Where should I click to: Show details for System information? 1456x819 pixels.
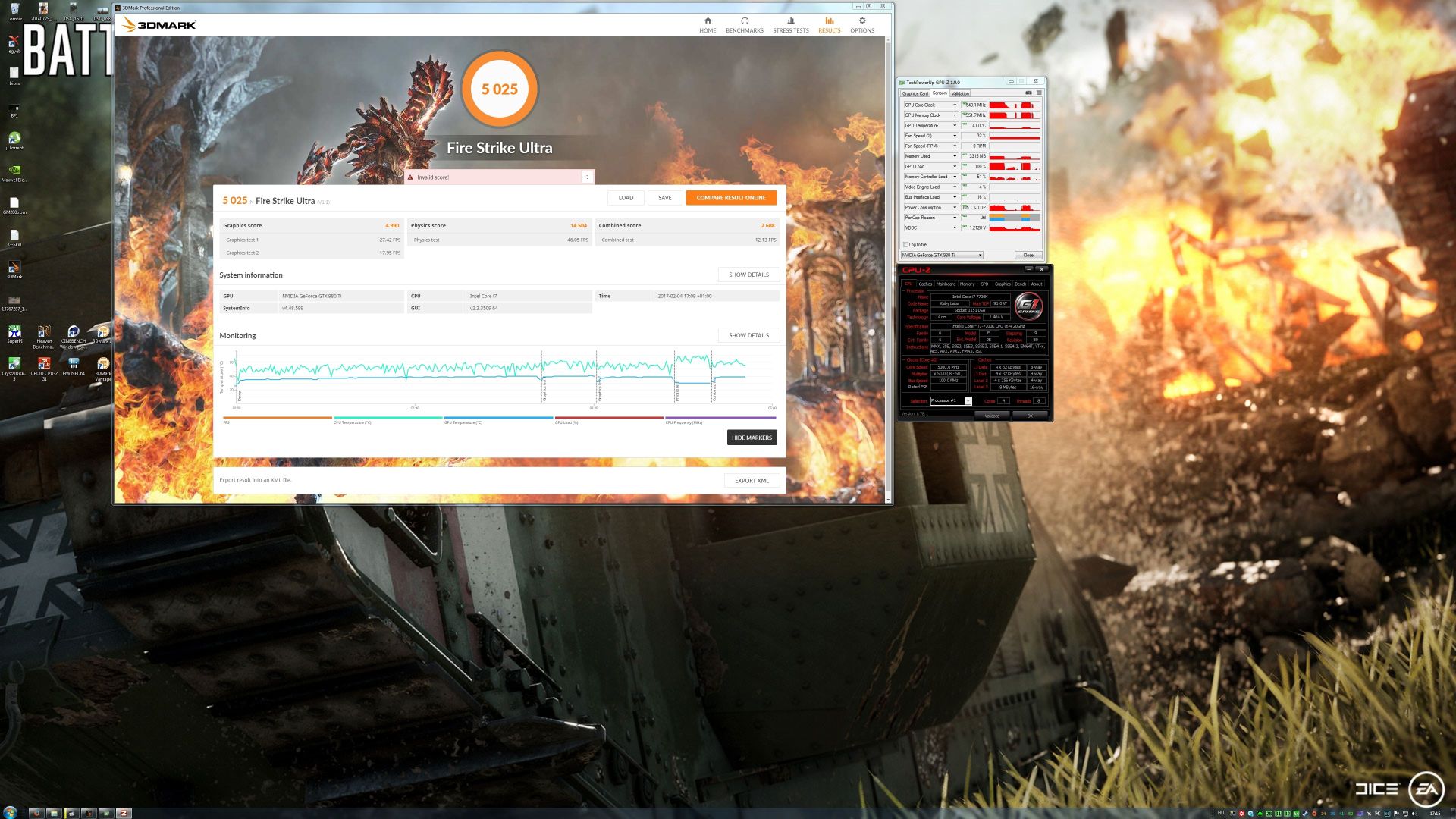point(748,275)
